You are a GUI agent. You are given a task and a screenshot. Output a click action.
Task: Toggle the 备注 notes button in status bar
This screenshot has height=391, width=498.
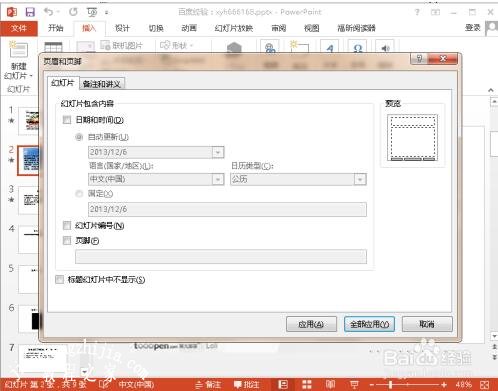(x=208, y=385)
